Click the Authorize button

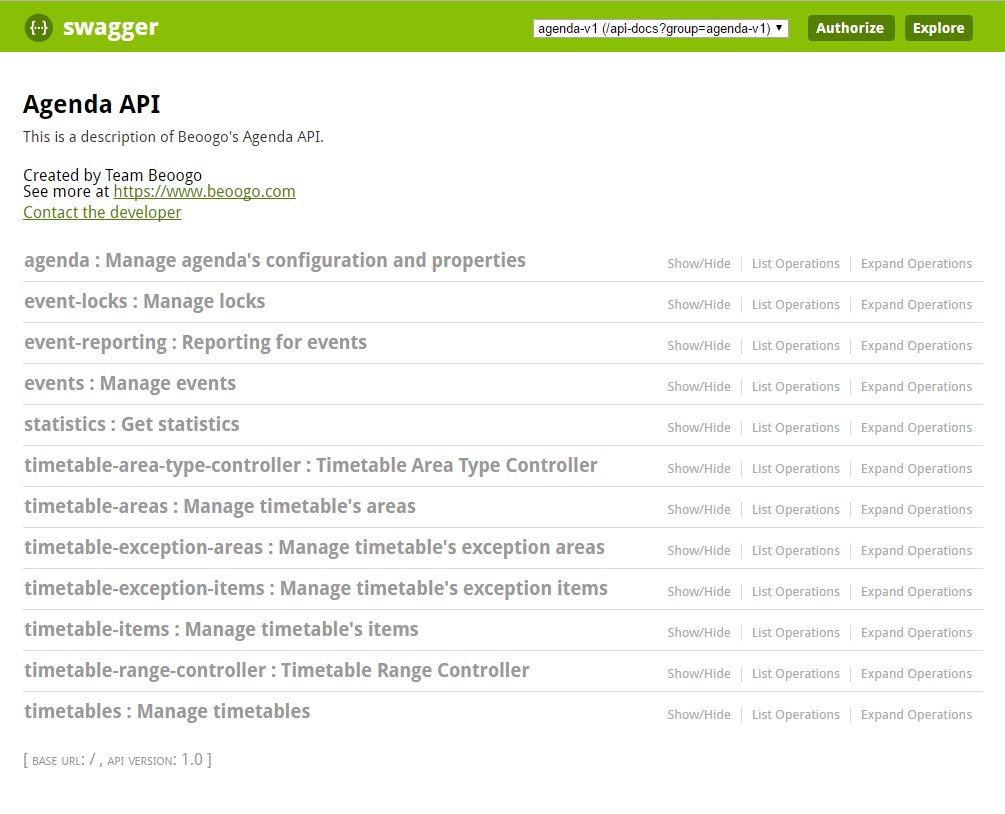tap(851, 28)
